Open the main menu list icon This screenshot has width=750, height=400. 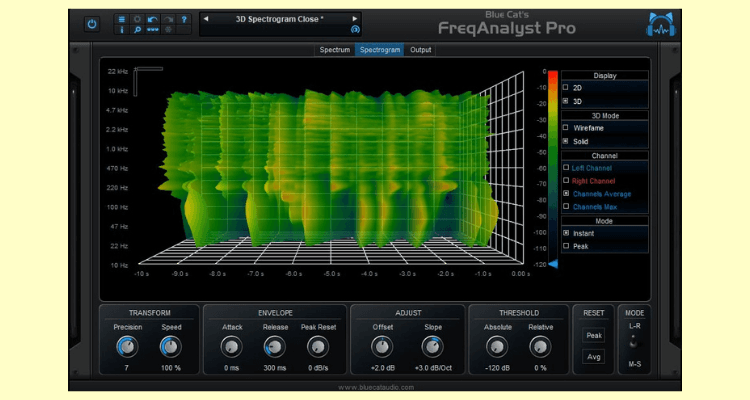(122, 19)
